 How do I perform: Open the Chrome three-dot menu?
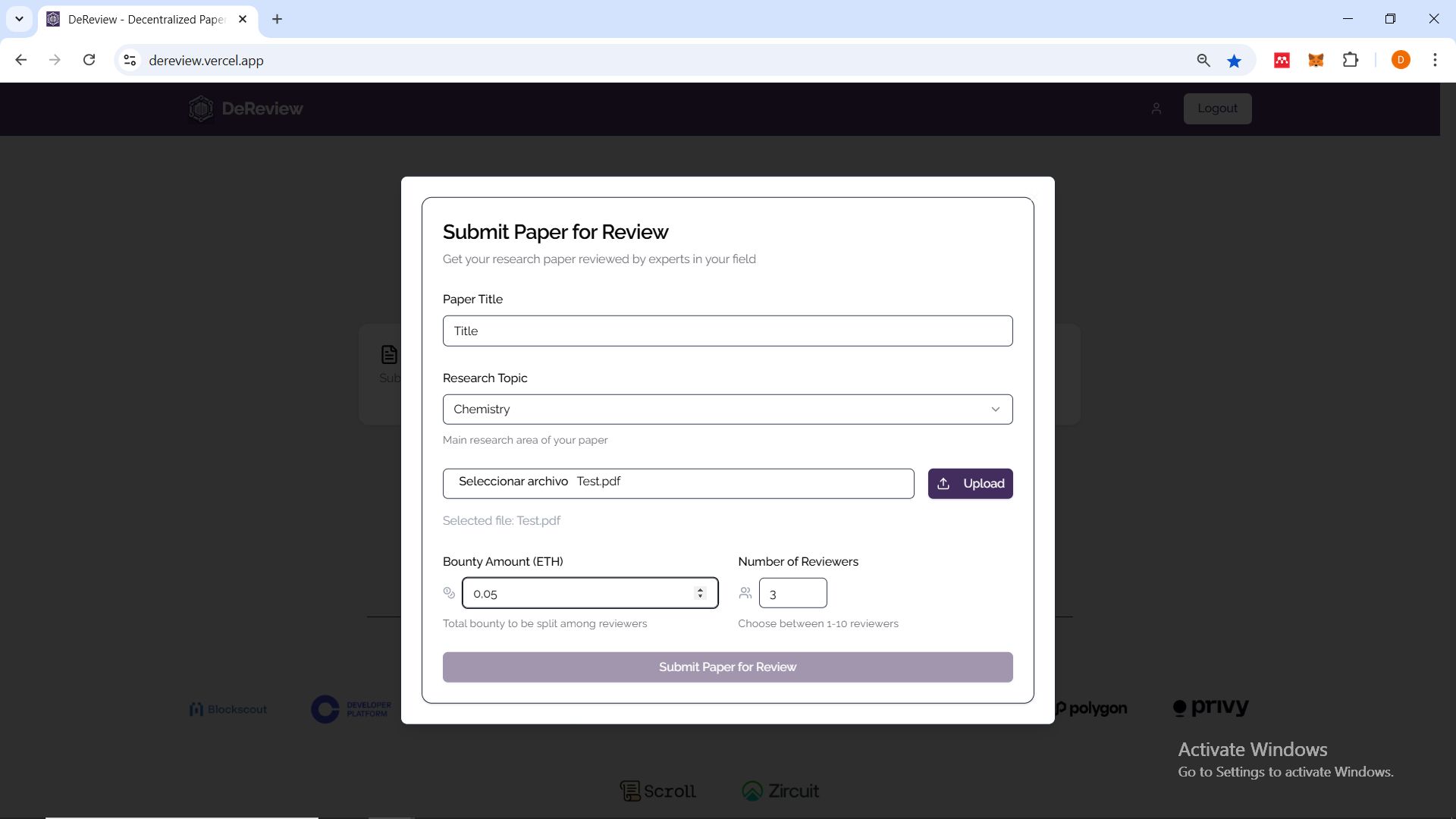(x=1435, y=60)
